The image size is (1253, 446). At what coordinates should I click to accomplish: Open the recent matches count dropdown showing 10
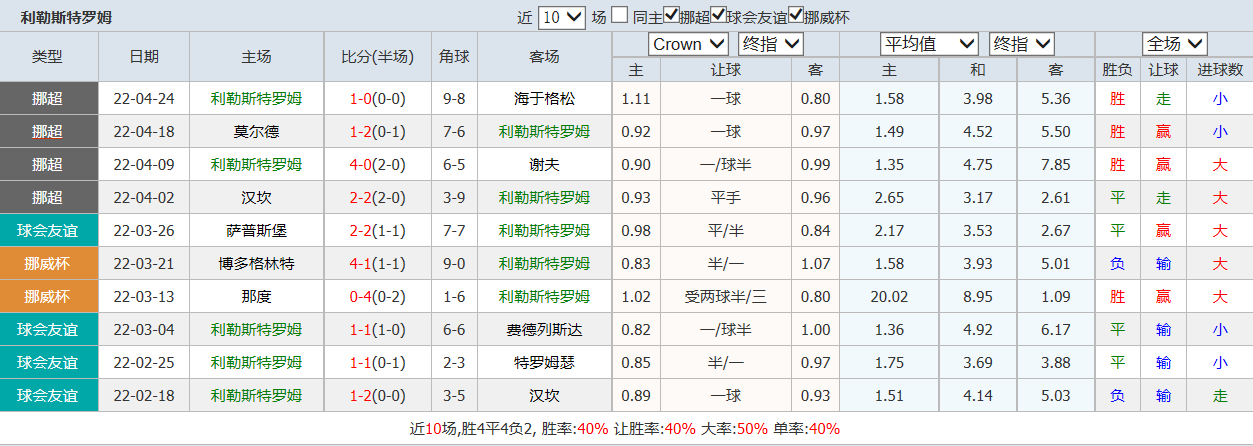(562, 17)
